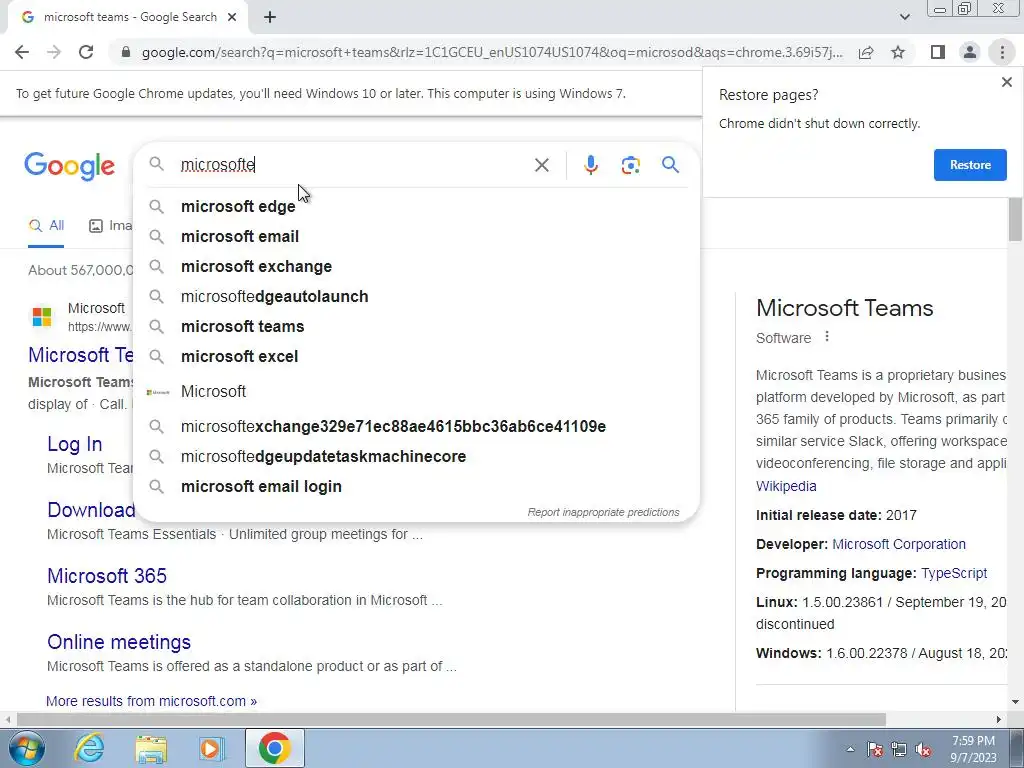Viewport: 1024px width, 768px height.
Task: Click the vertical scrollbar thumb
Action: click(x=1016, y=219)
